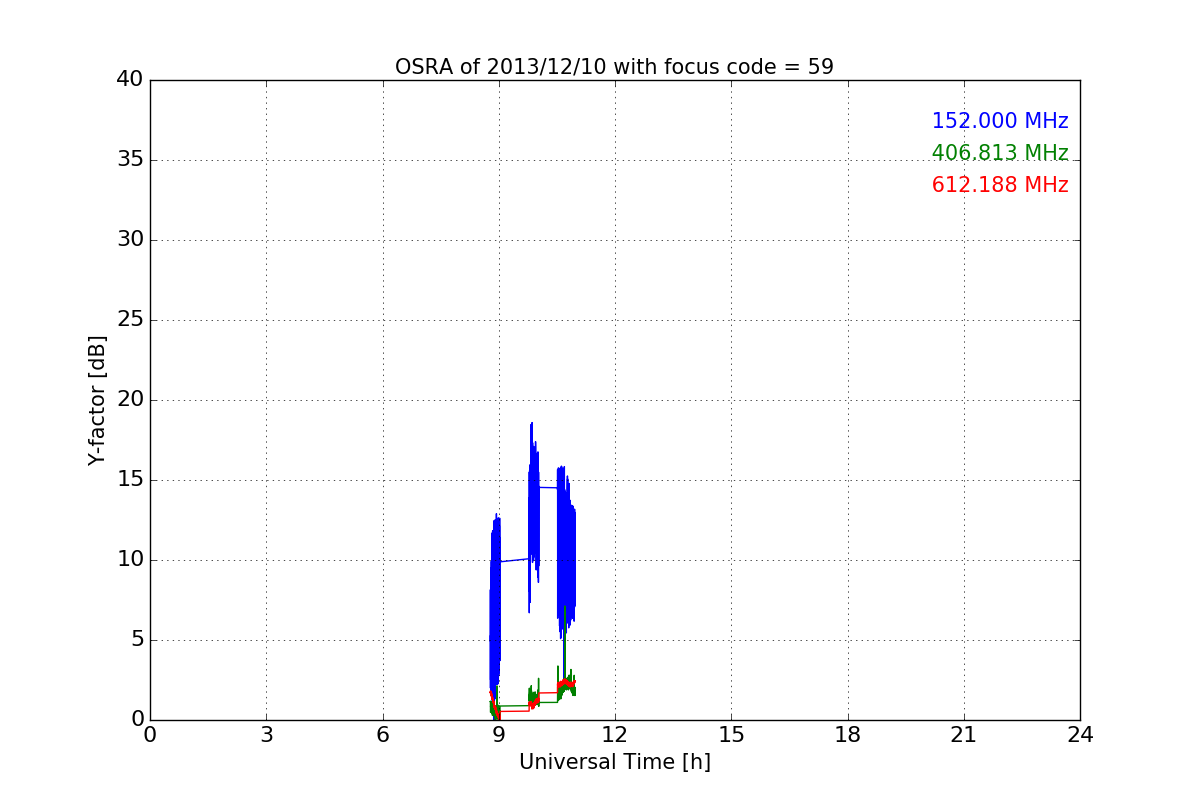Click the y-axis tick label 20

[x=129, y=400]
